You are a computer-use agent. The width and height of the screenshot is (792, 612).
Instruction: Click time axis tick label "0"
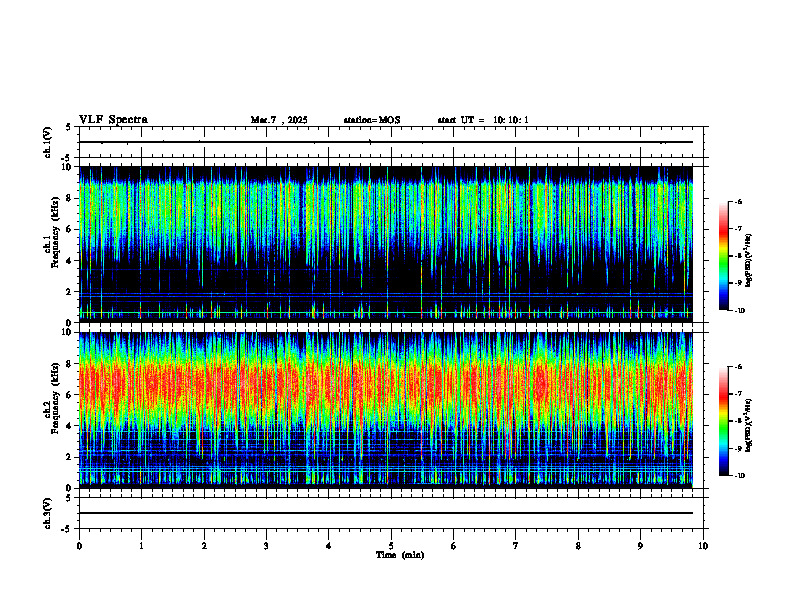tap(79, 546)
